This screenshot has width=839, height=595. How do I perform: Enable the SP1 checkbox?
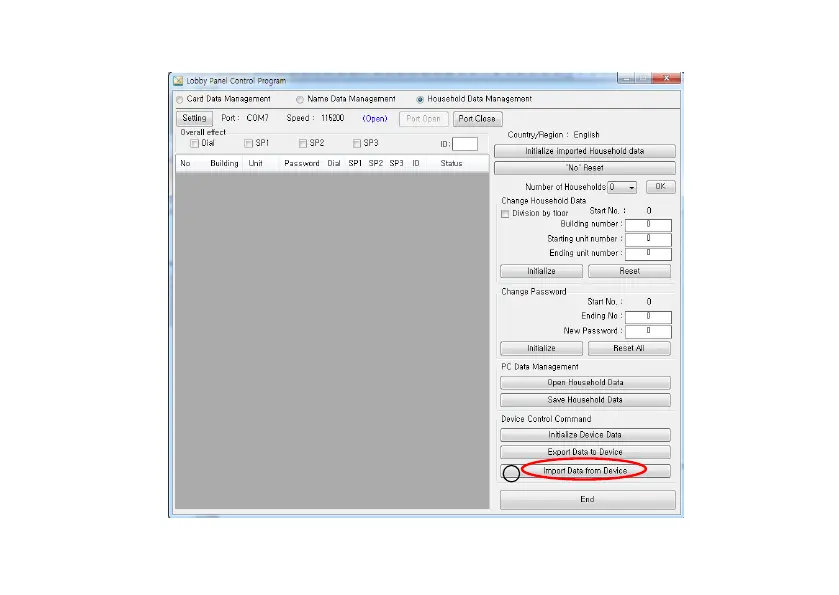click(248, 143)
